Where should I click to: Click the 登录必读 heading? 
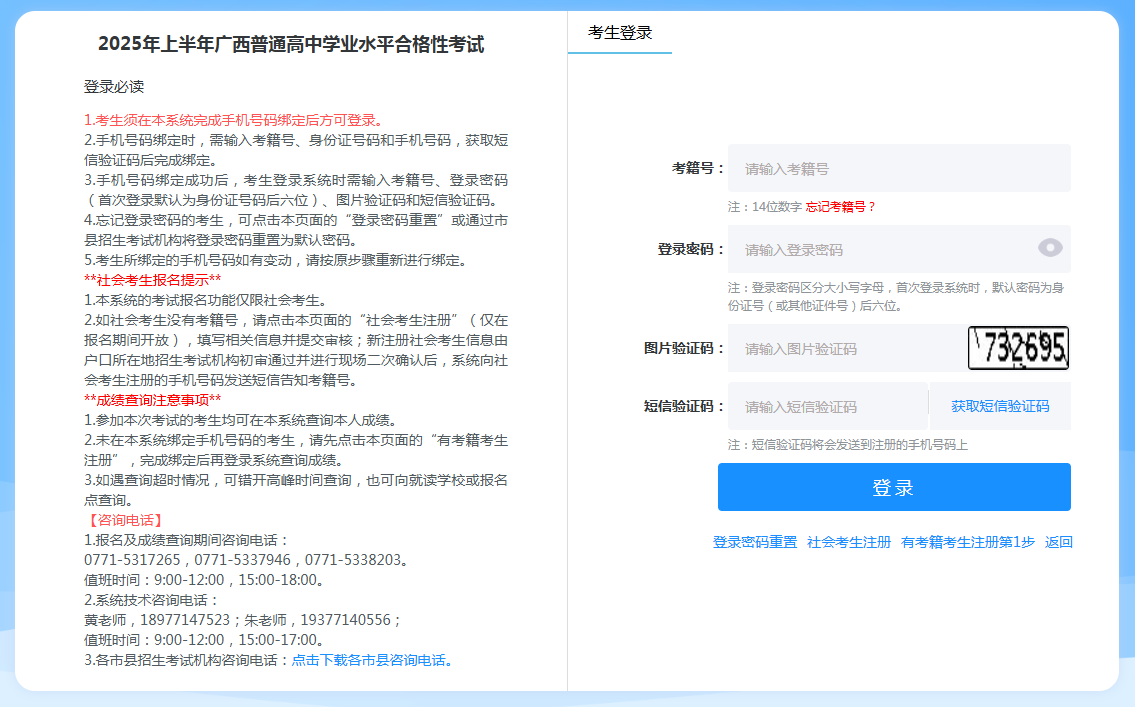(x=114, y=86)
